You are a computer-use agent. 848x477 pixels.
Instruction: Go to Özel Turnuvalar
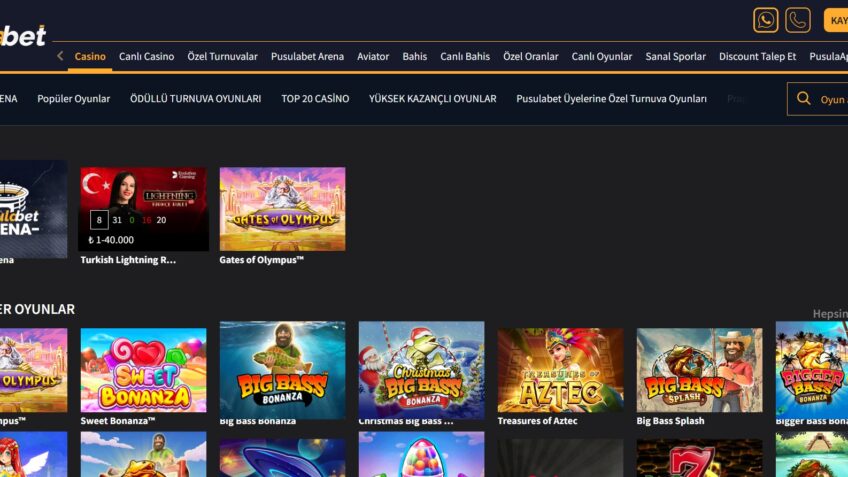point(222,56)
